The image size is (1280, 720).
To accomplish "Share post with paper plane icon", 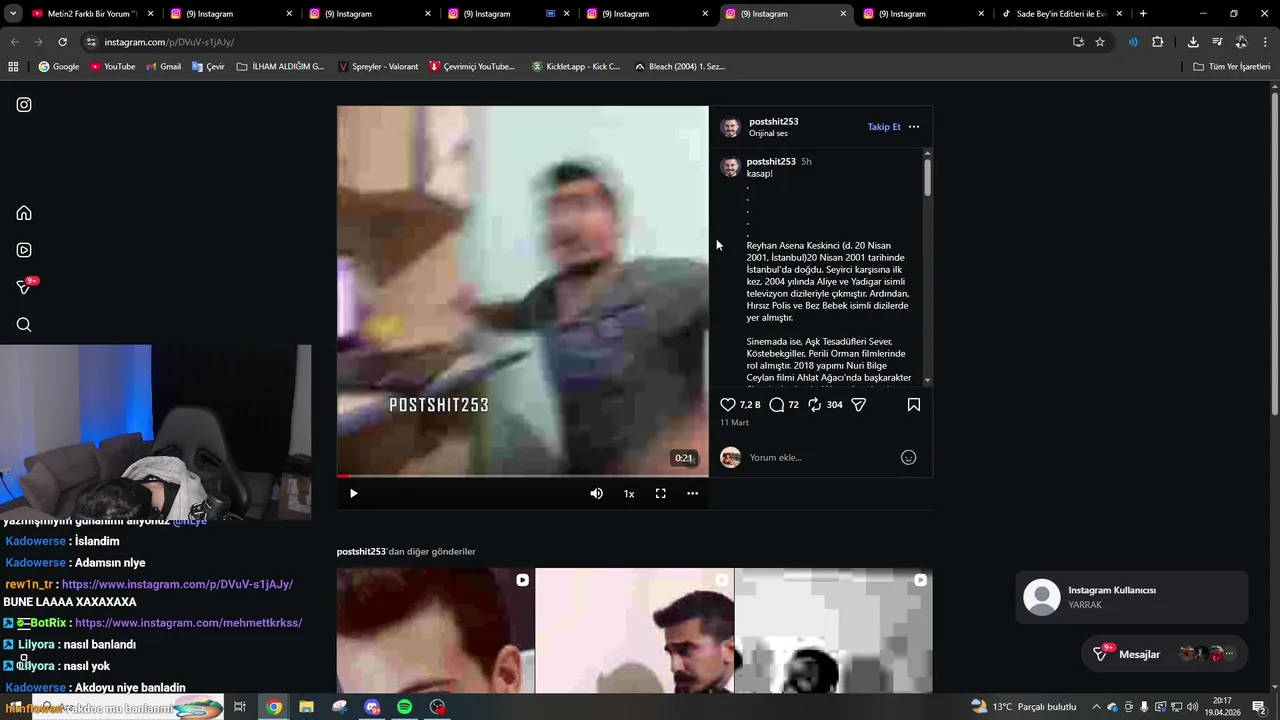I will (858, 405).
